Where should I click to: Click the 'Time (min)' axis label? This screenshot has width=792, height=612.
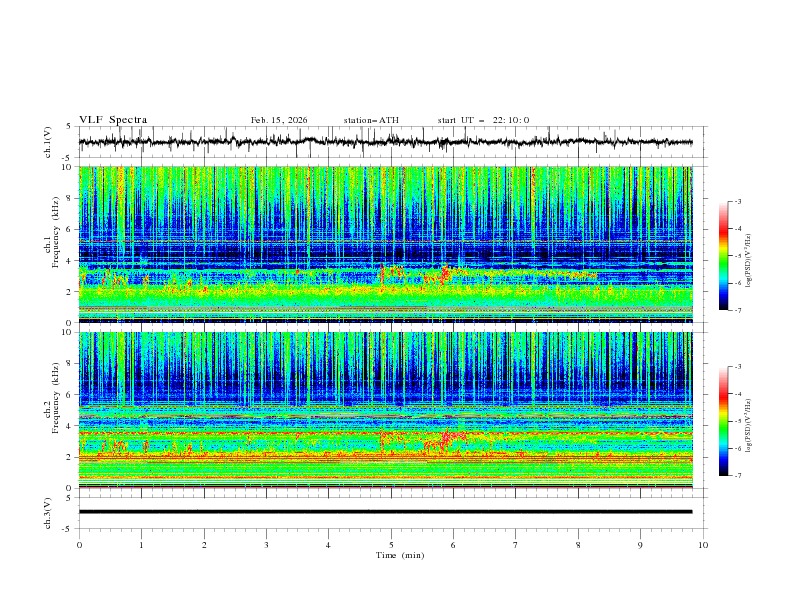click(x=400, y=555)
